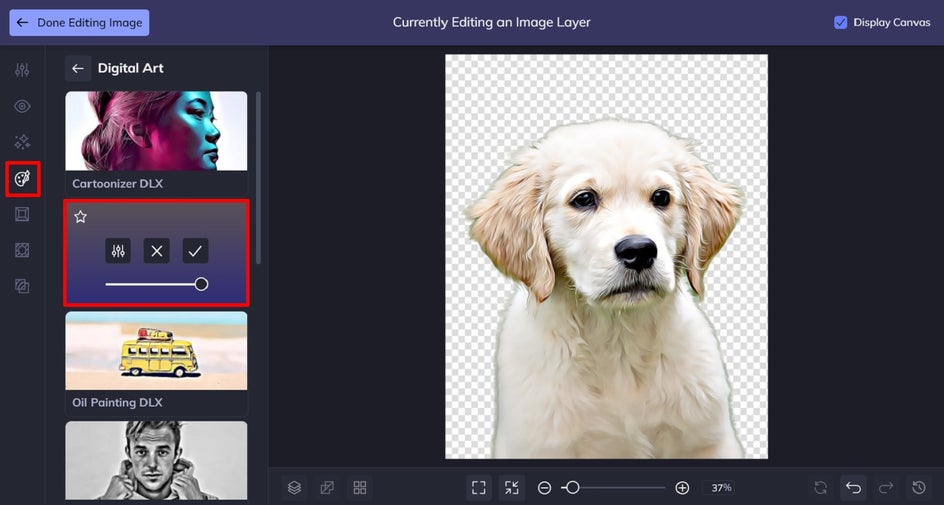944x505 pixels.
Task: Click the Done Editing Image button
Action: click(79, 22)
